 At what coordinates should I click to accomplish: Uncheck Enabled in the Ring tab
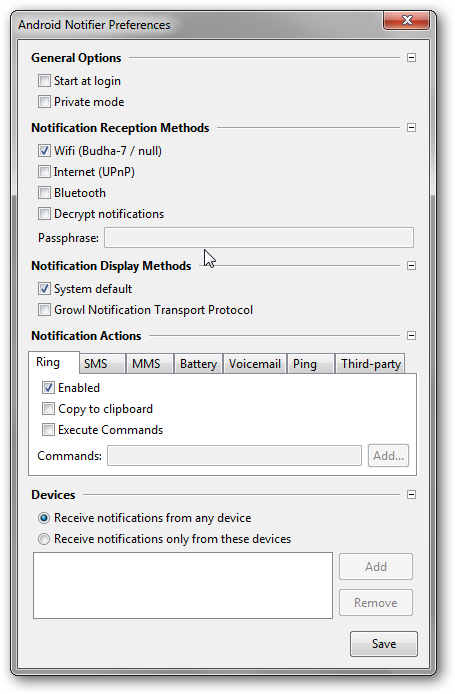point(48,388)
